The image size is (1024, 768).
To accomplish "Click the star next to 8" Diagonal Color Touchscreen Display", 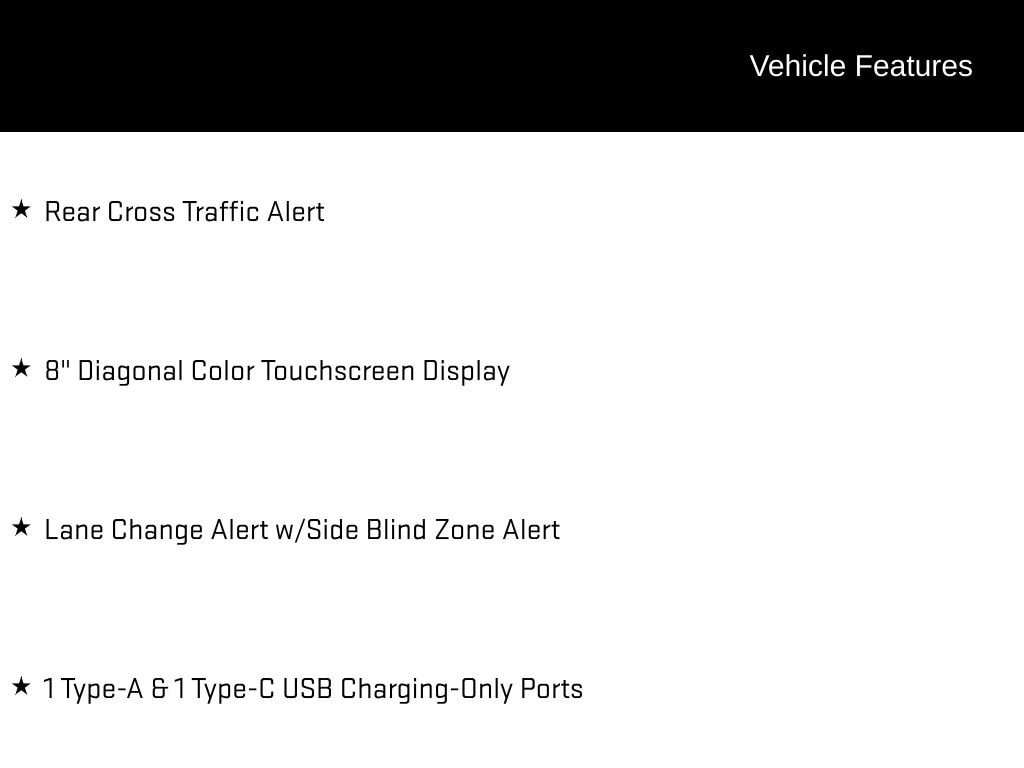I will point(21,369).
